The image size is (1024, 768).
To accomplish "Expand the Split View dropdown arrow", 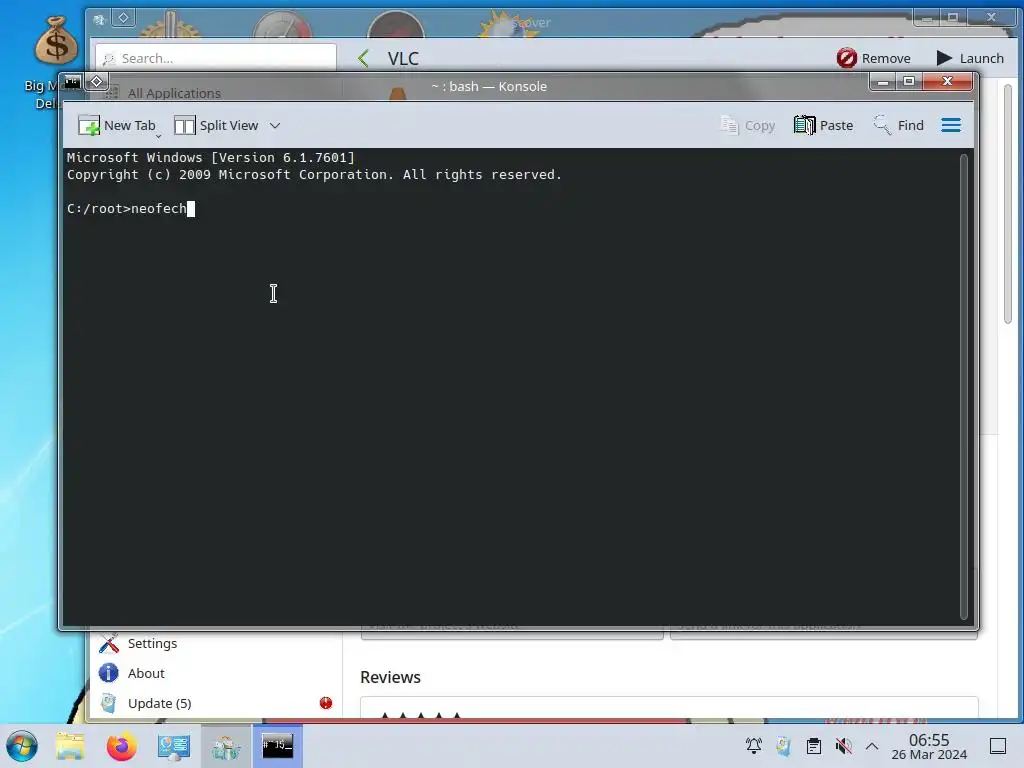I will pos(275,125).
